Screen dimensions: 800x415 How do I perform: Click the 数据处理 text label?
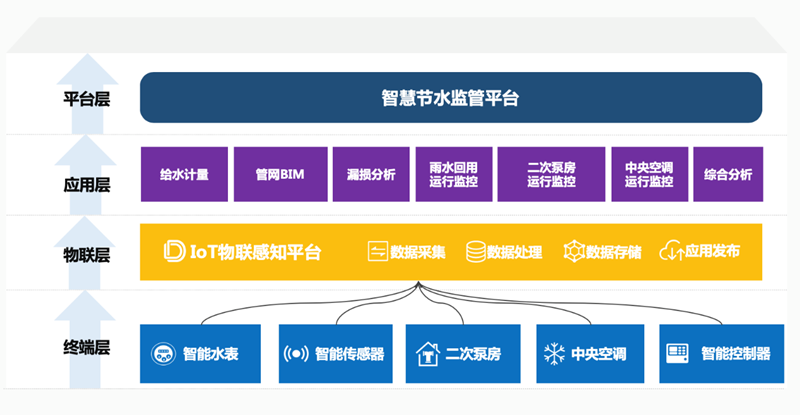(514, 252)
